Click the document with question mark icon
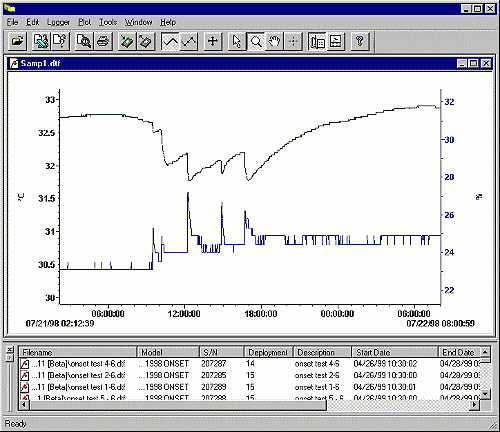 pos(60,41)
